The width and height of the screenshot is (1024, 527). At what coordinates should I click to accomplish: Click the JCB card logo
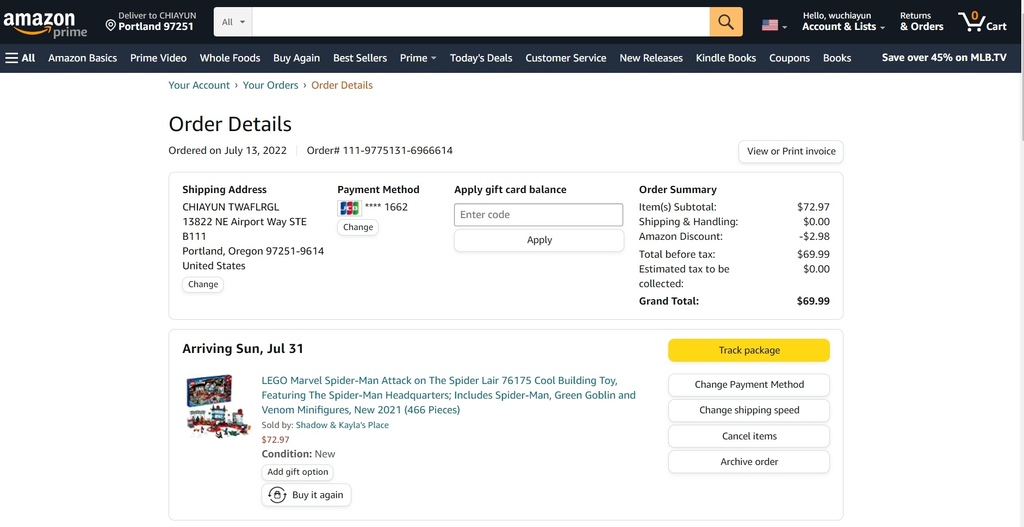tap(349, 208)
